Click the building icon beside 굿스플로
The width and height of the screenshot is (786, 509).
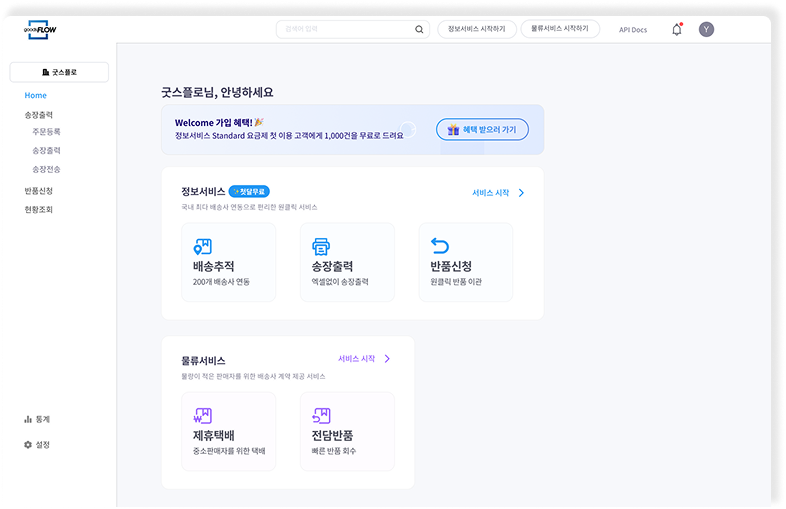[x=46, y=72]
